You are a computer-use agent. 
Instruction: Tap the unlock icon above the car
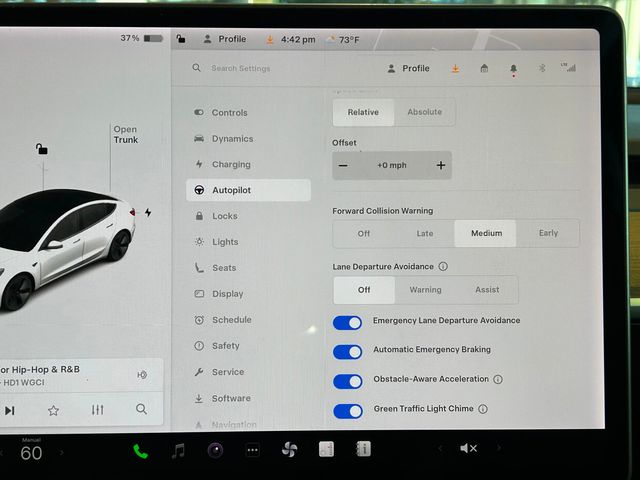tap(41, 149)
